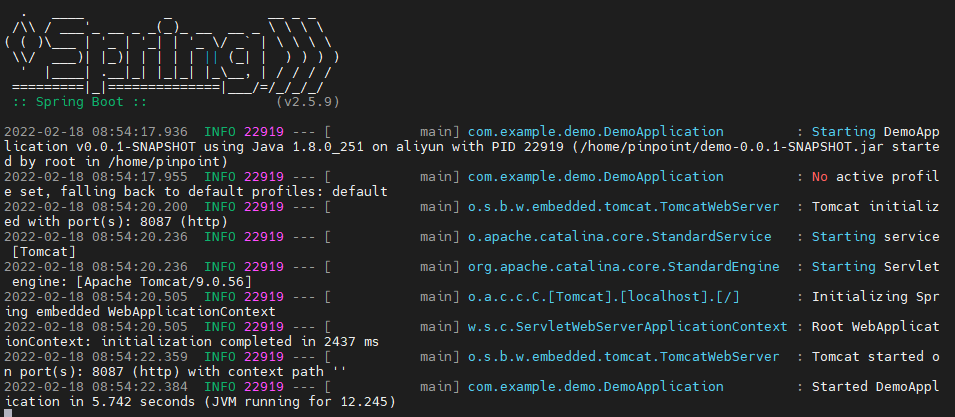Click the green ':: Spring Boot ::' label
Screen dimensions: 955x417
click(x=79, y=102)
